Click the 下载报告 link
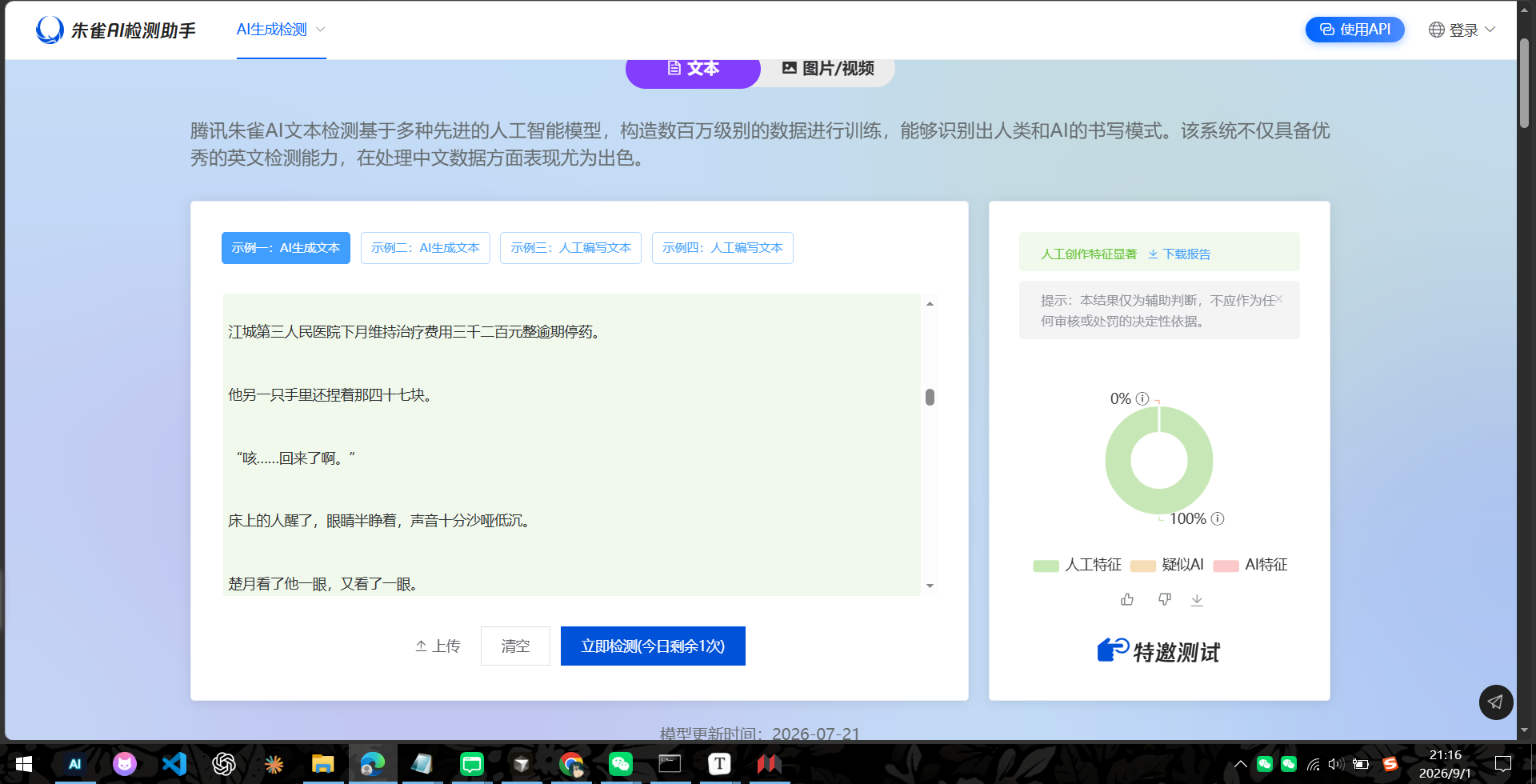Viewport: 1536px width, 784px height. (x=1179, y=254)
